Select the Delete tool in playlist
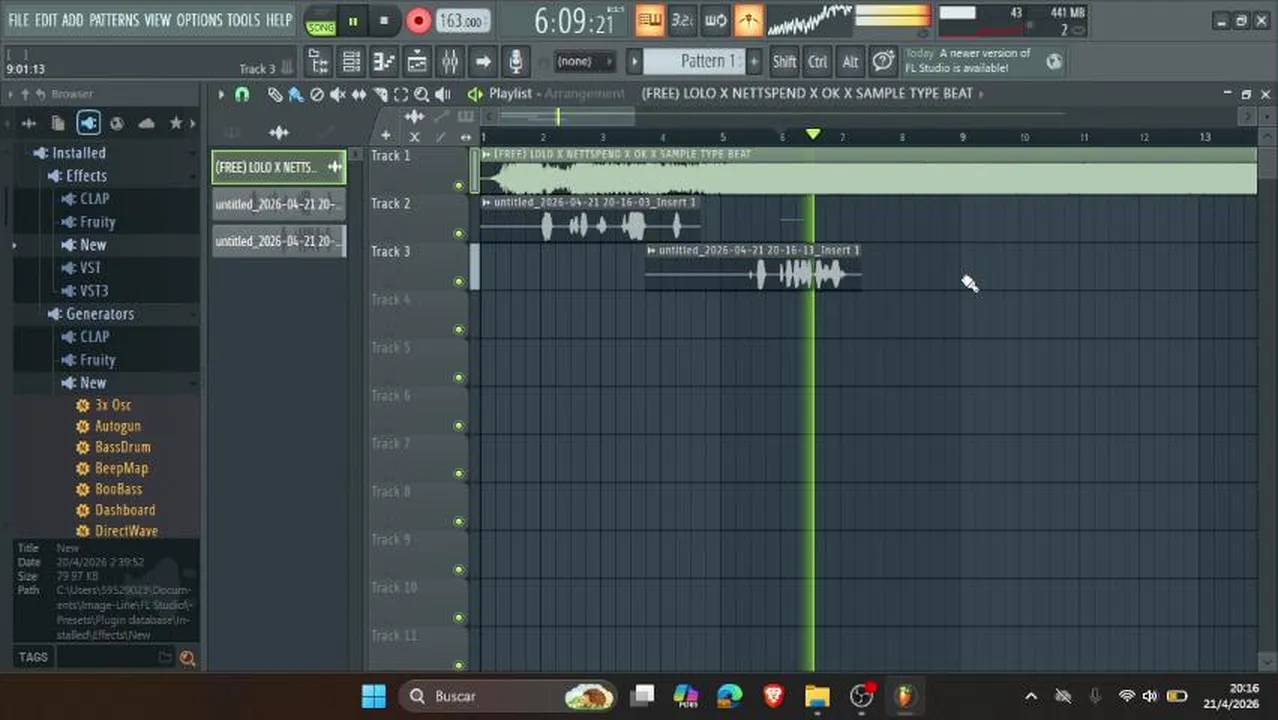The image size is (1278, 720). point(316,94)
